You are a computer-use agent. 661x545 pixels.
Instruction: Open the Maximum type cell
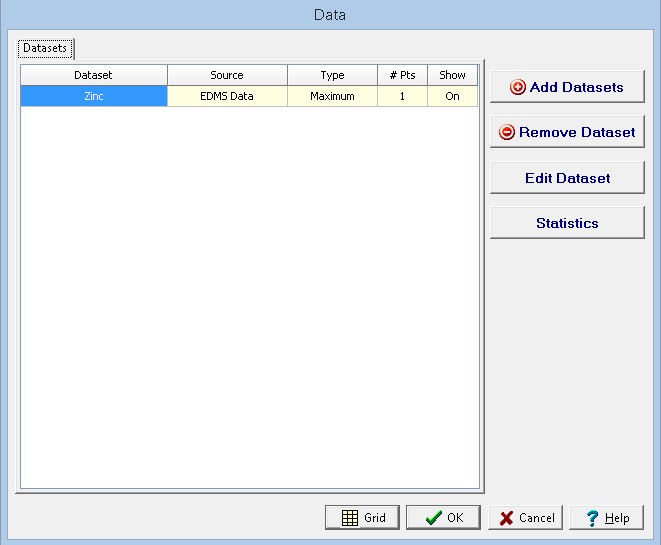(332, 96)
